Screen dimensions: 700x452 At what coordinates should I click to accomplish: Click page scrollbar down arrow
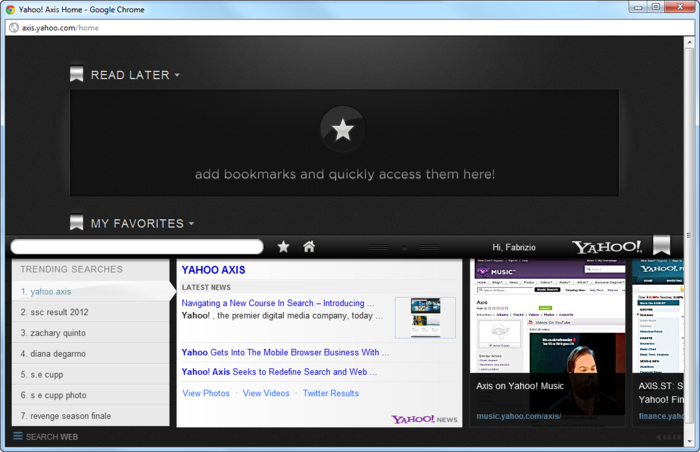pyautogui.click(x=689, y=440)
